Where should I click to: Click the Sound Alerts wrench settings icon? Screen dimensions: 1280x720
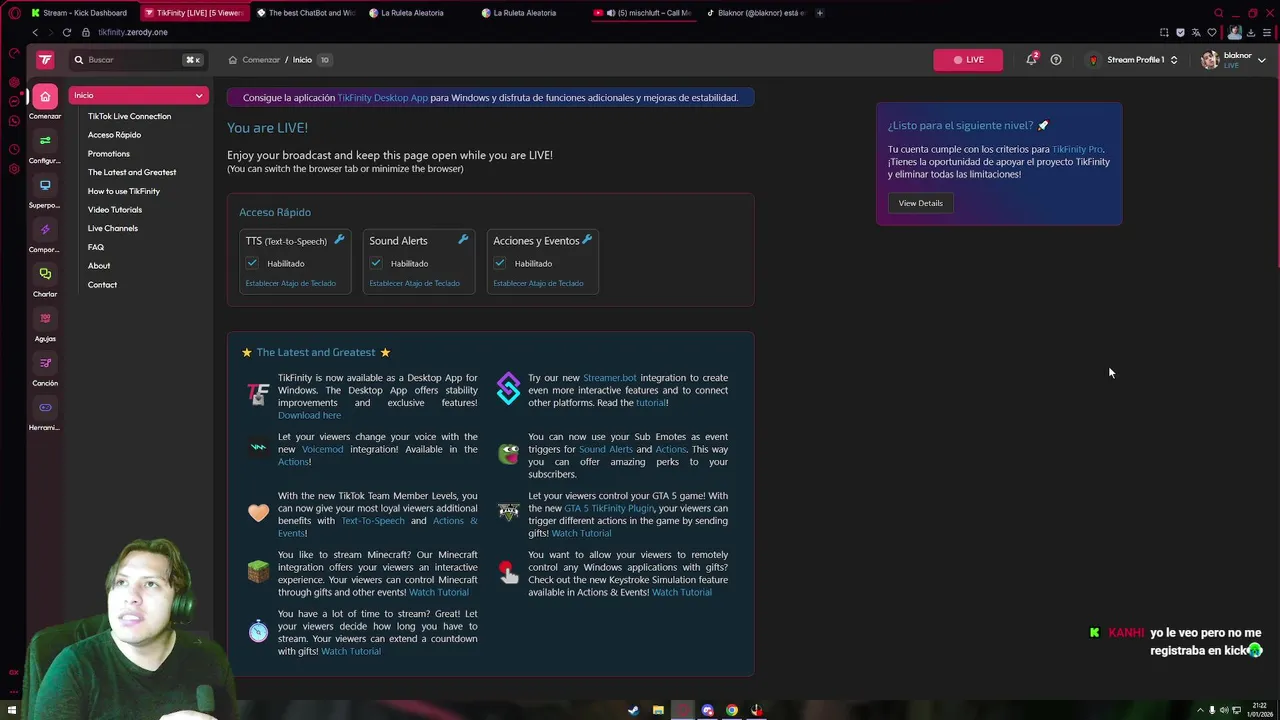click(x=463, y=239)
